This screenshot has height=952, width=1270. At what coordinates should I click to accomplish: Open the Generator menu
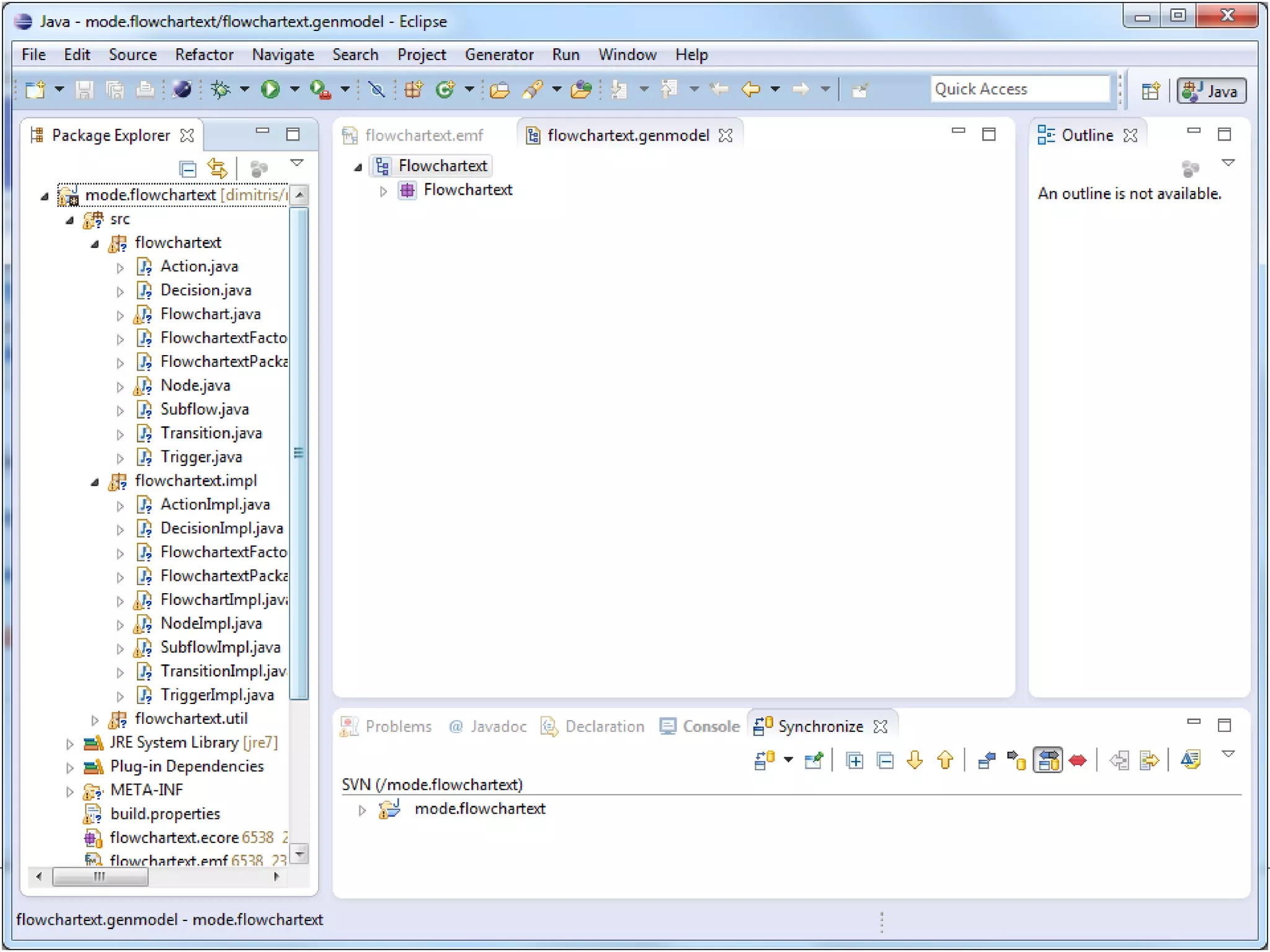point(499,55)
